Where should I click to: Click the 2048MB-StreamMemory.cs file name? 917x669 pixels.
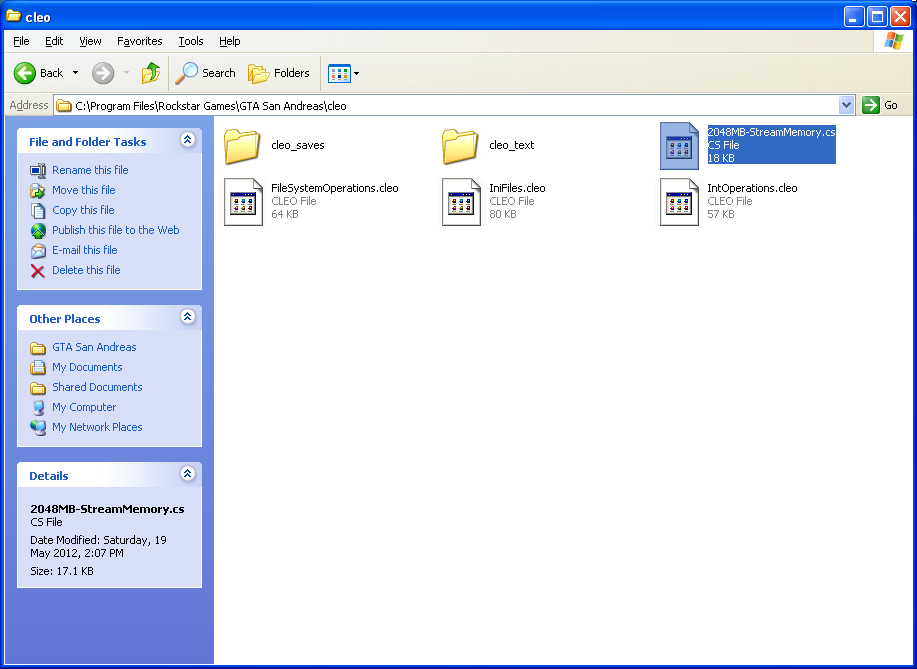click(771, 132)
